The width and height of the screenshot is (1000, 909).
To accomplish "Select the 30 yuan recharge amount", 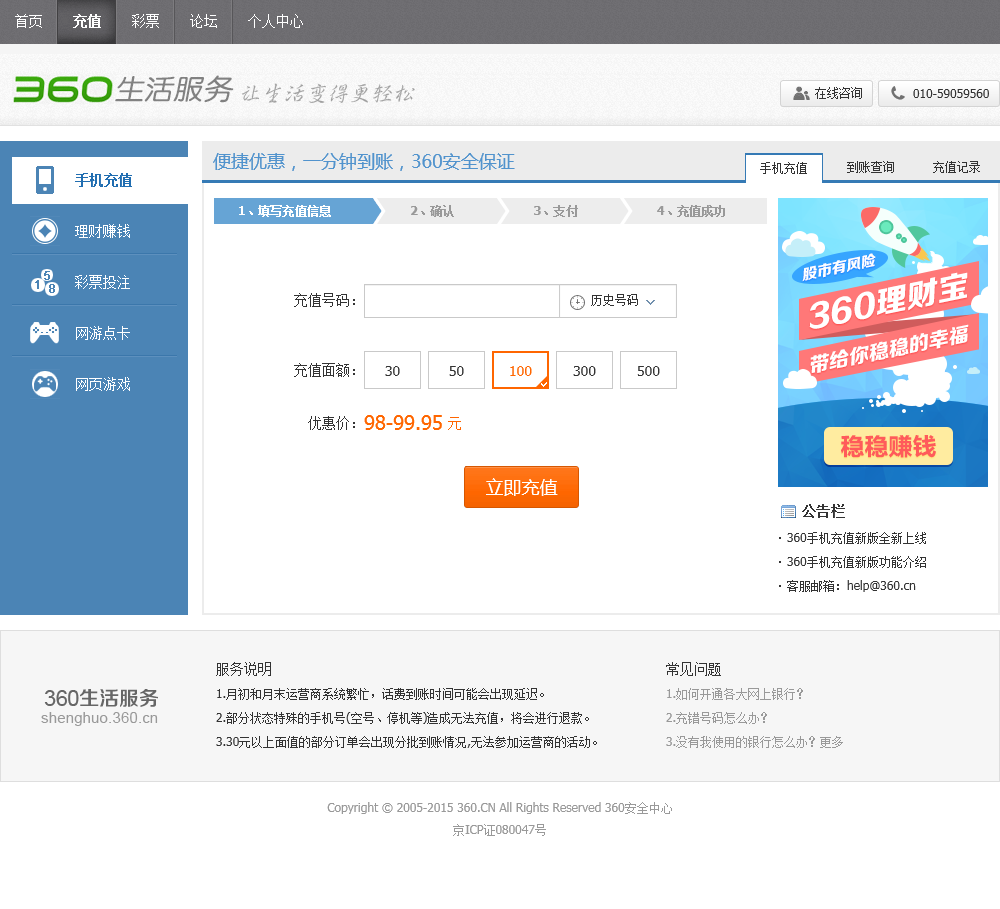I will 392,370.
